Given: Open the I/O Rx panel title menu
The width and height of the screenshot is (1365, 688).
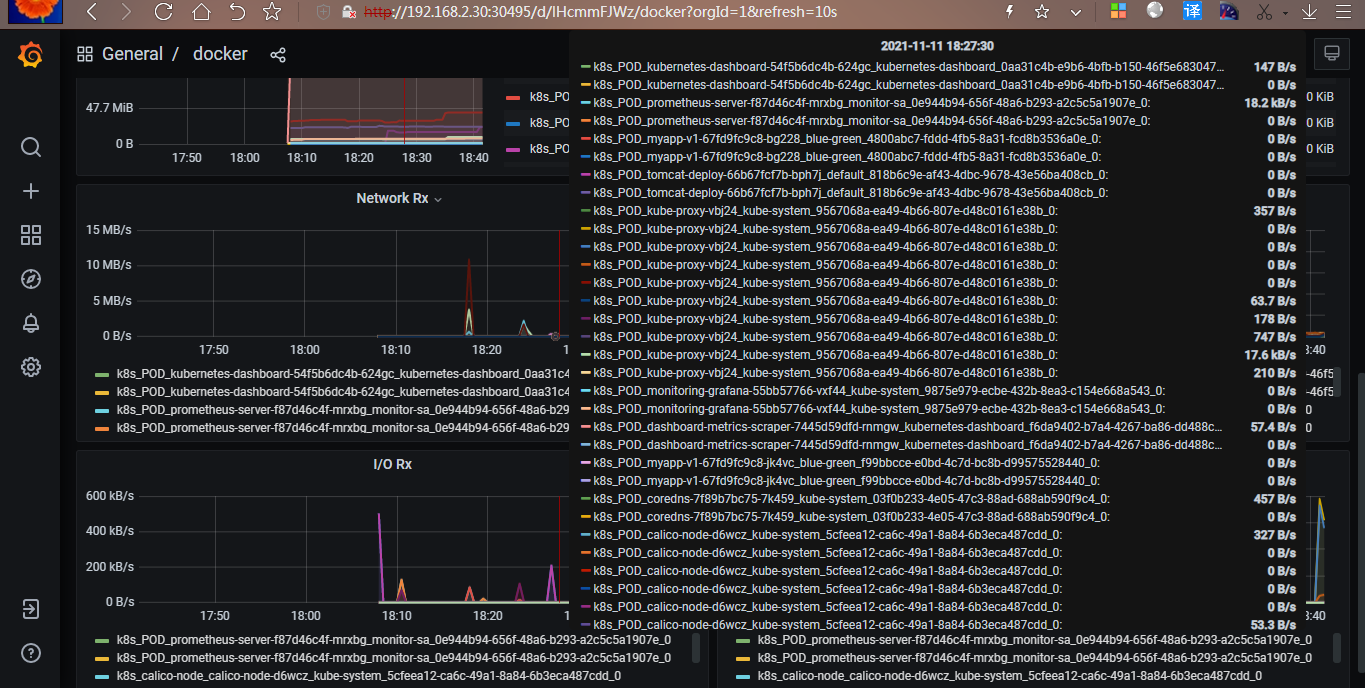Looking at the screenshot, I should [392, 464].
